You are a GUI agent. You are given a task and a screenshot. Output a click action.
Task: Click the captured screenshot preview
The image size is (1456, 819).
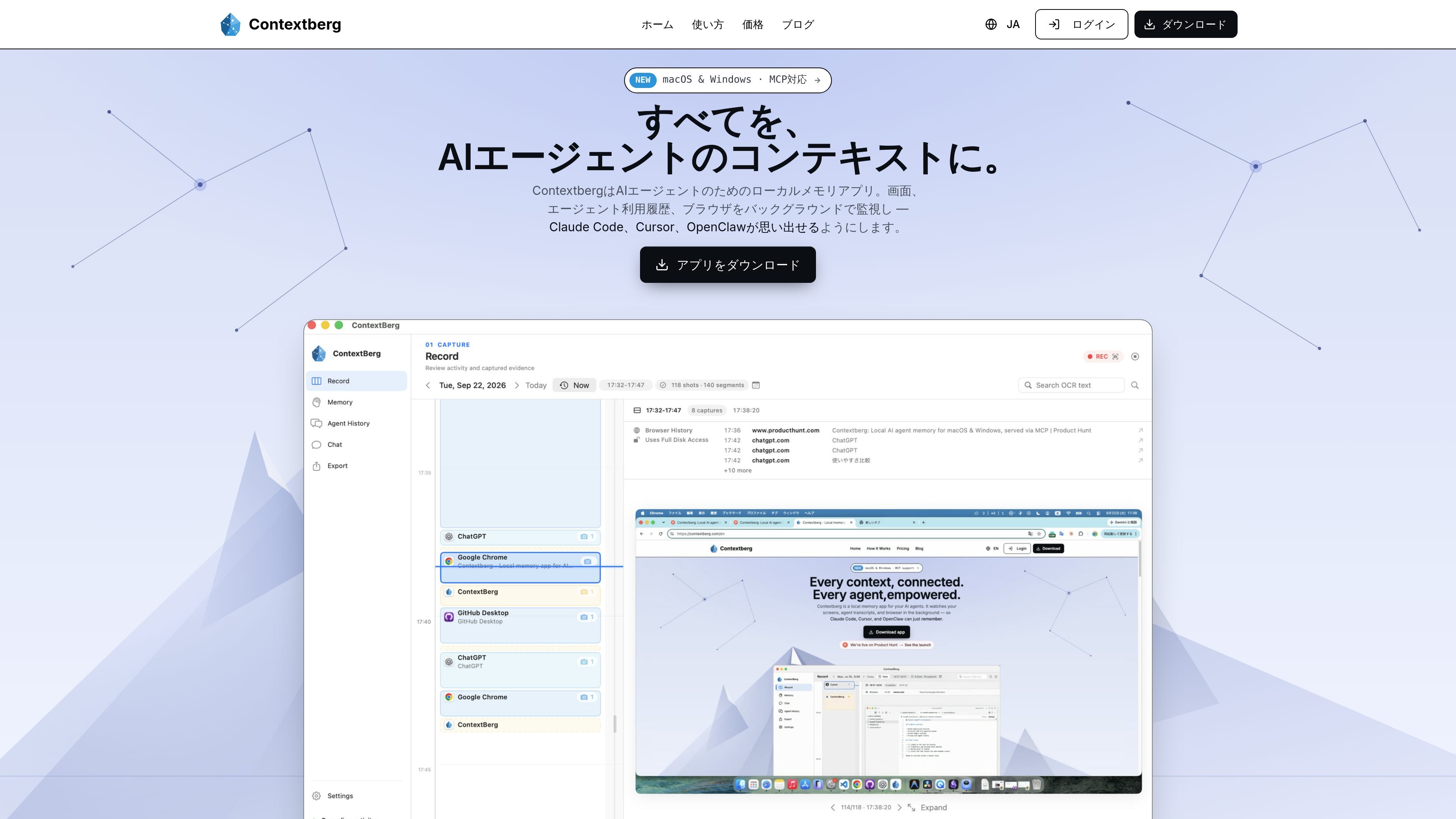888,651
